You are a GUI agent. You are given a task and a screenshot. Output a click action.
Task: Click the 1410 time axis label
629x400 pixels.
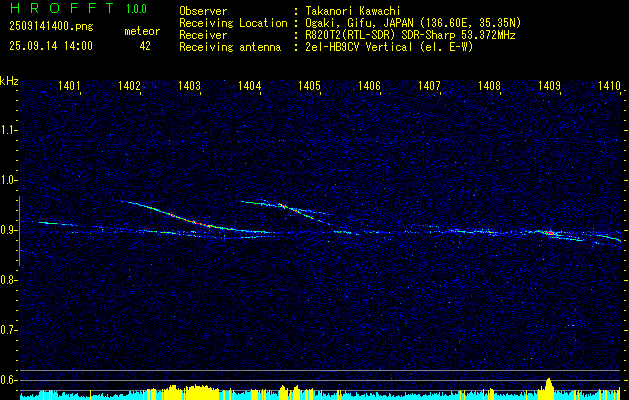[x=609, y=85]
